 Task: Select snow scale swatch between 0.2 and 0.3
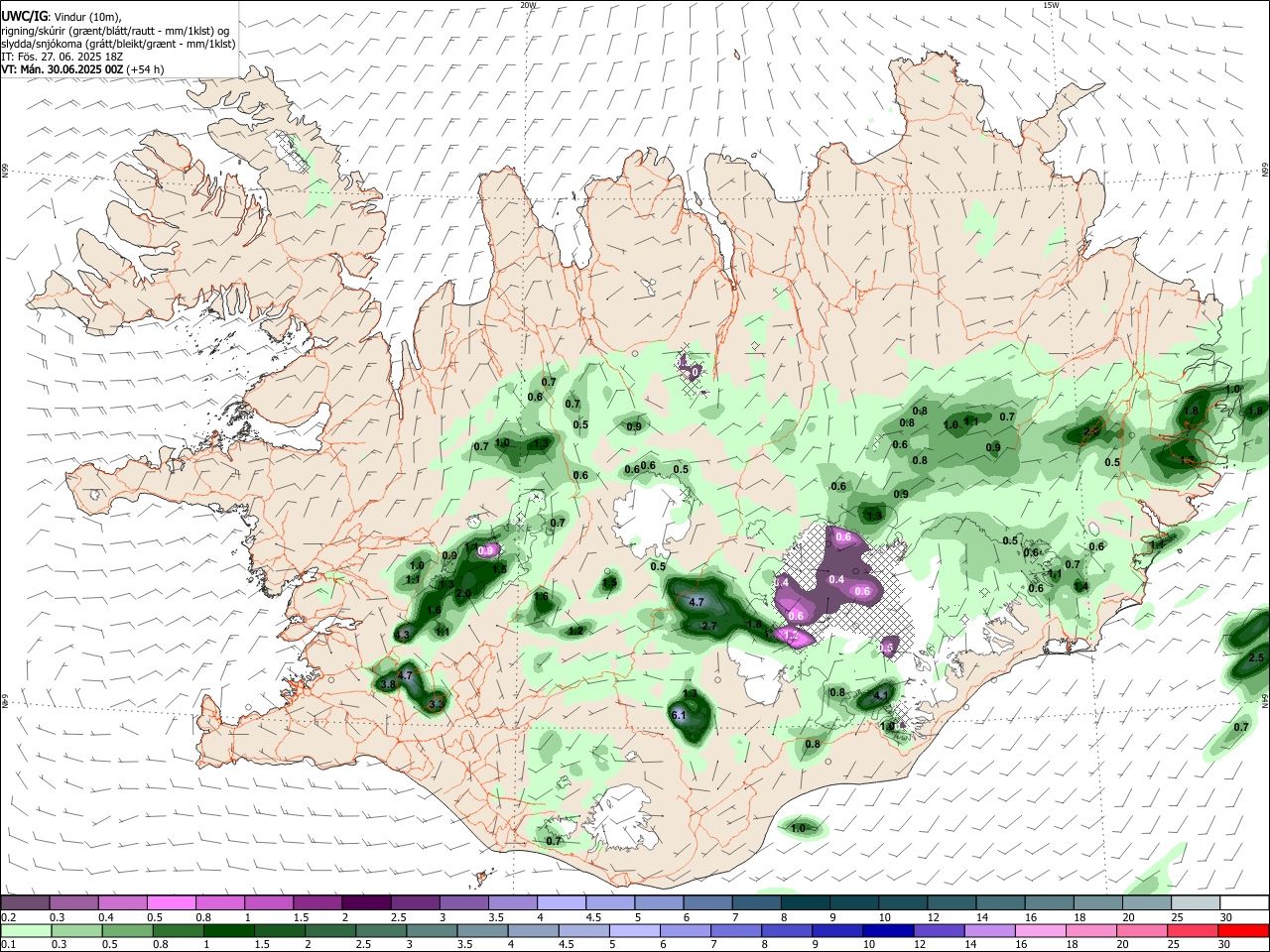tap(25, 902)
